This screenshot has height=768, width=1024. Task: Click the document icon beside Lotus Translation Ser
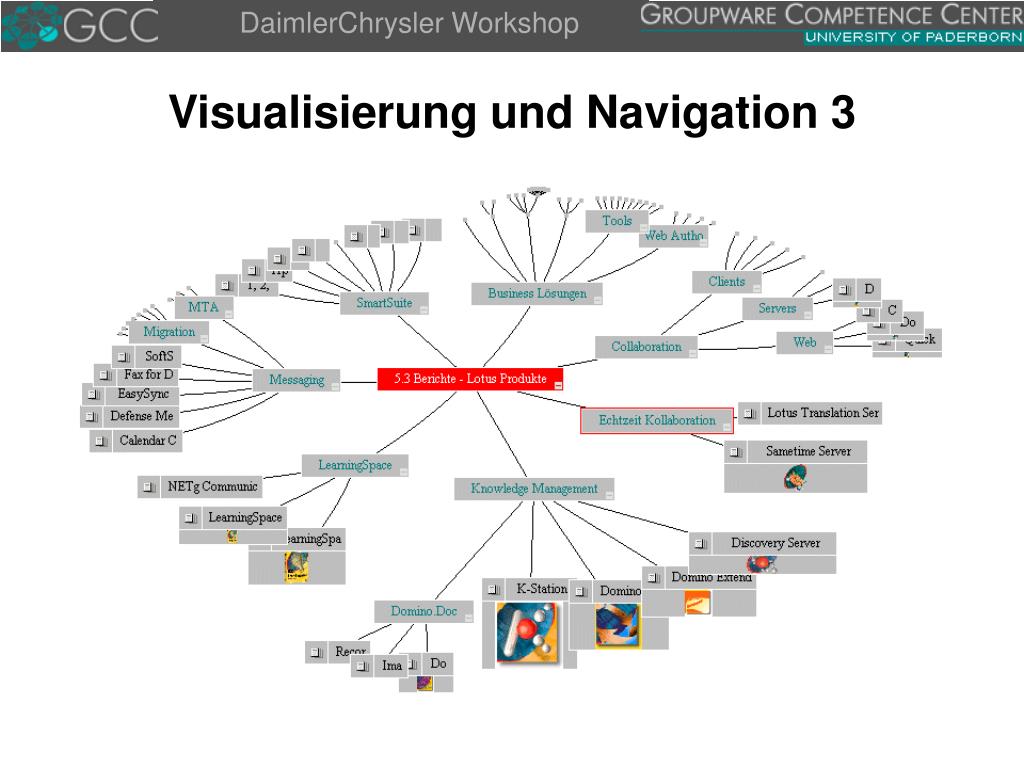pos(749,413)
